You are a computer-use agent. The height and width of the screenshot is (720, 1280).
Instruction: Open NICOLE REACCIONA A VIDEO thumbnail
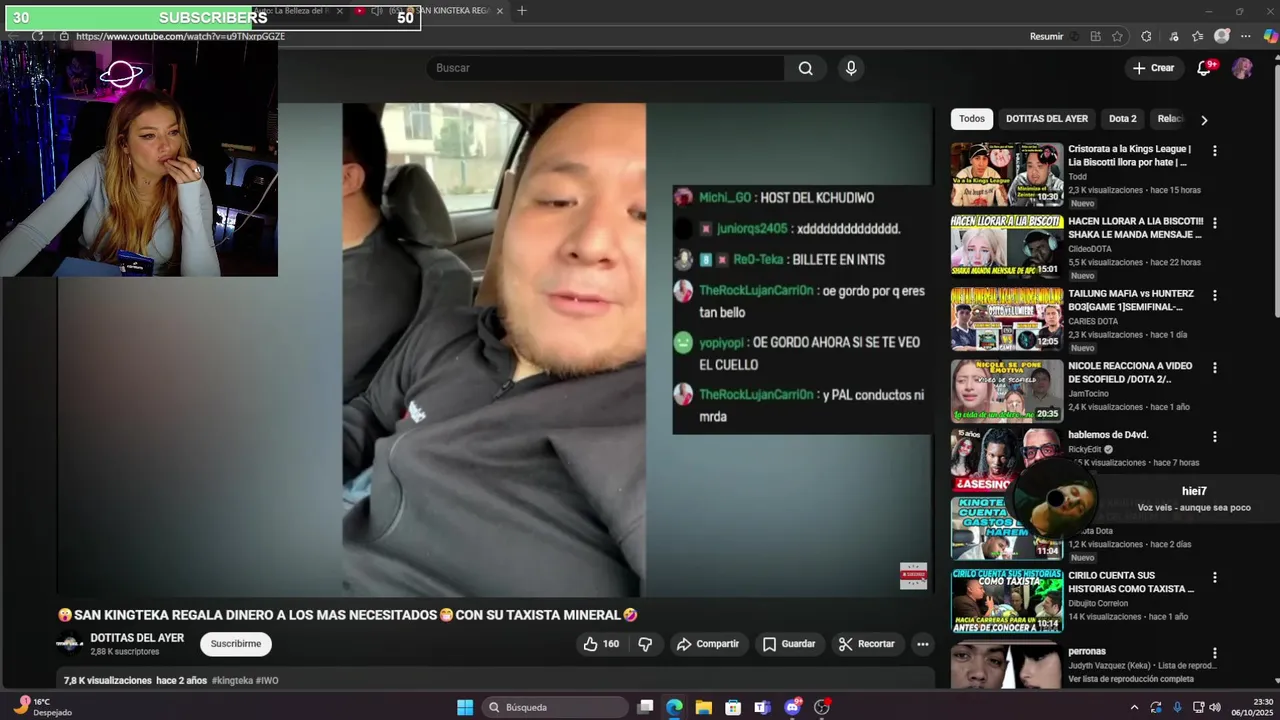(x=1006, y=391)
